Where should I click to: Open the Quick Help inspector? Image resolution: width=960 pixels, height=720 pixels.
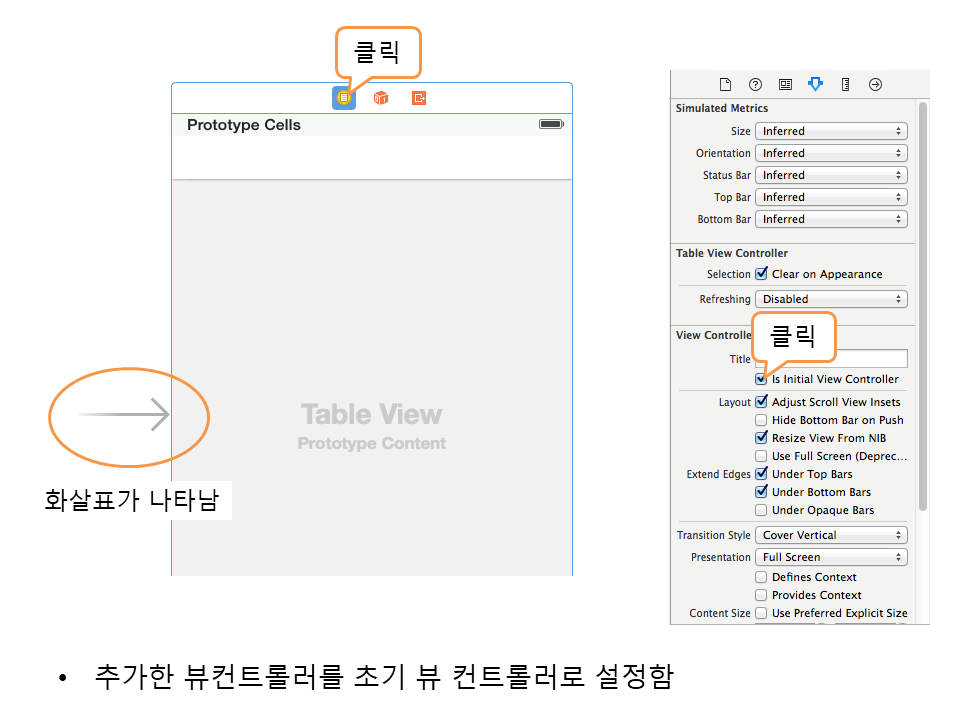pos(756,85)
